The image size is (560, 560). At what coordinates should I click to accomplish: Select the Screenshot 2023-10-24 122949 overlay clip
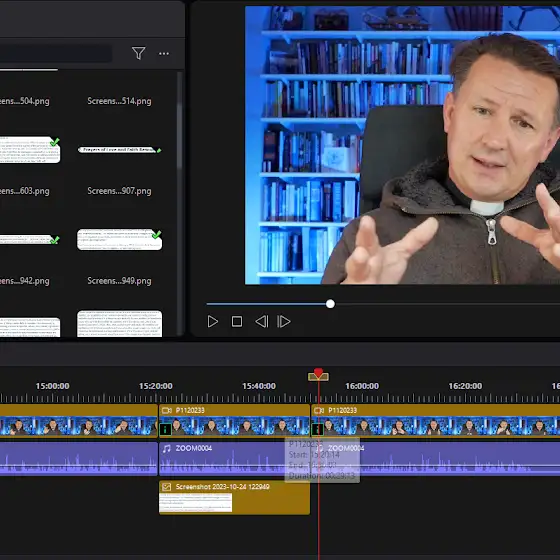(x=234, y=498)
